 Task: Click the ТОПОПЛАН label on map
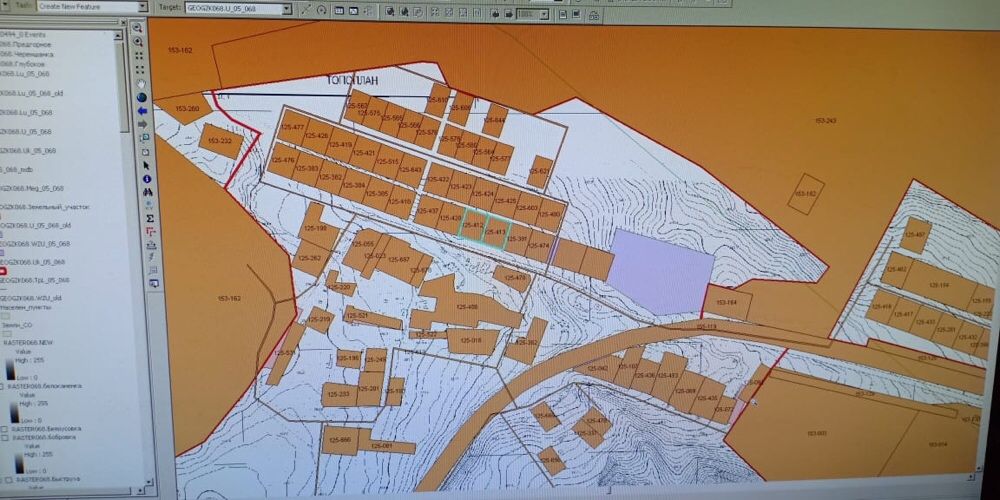point(352,81)
